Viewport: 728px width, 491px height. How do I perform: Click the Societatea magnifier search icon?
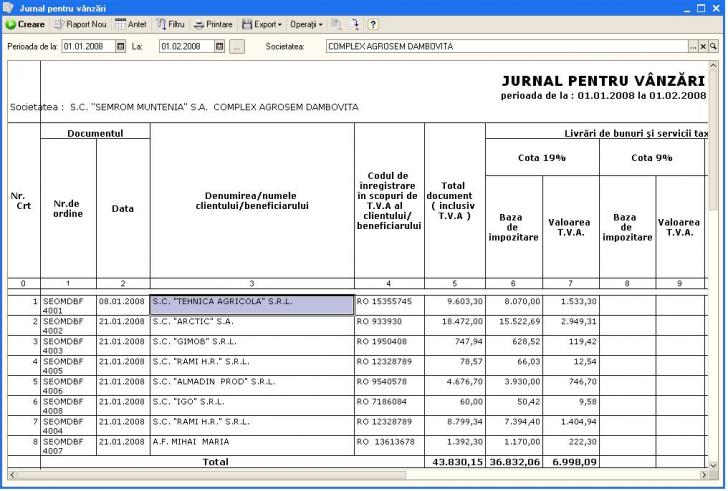(713, 46)
